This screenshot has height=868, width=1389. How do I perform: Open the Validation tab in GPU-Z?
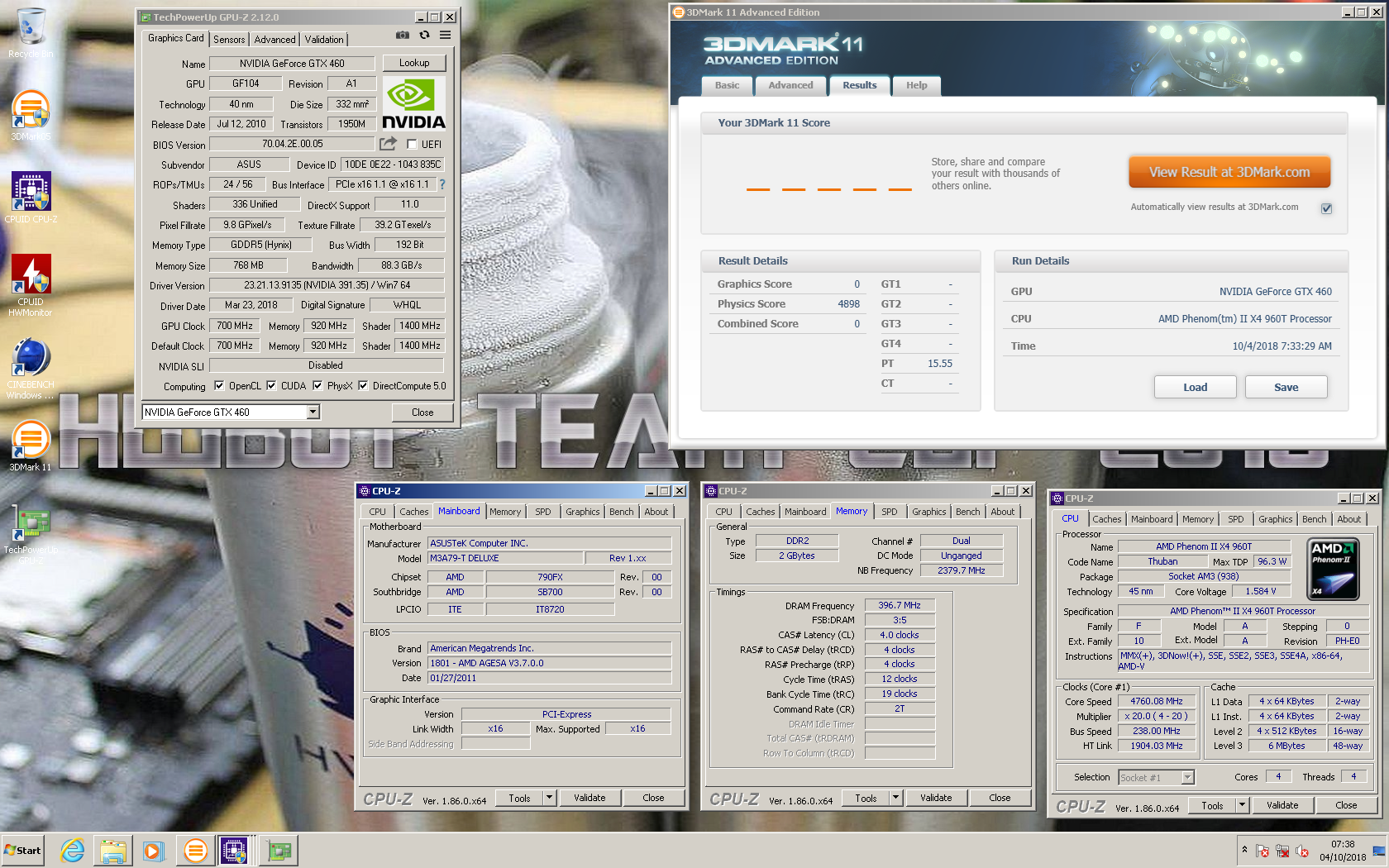pyautogui.click(x=324, y=40)
